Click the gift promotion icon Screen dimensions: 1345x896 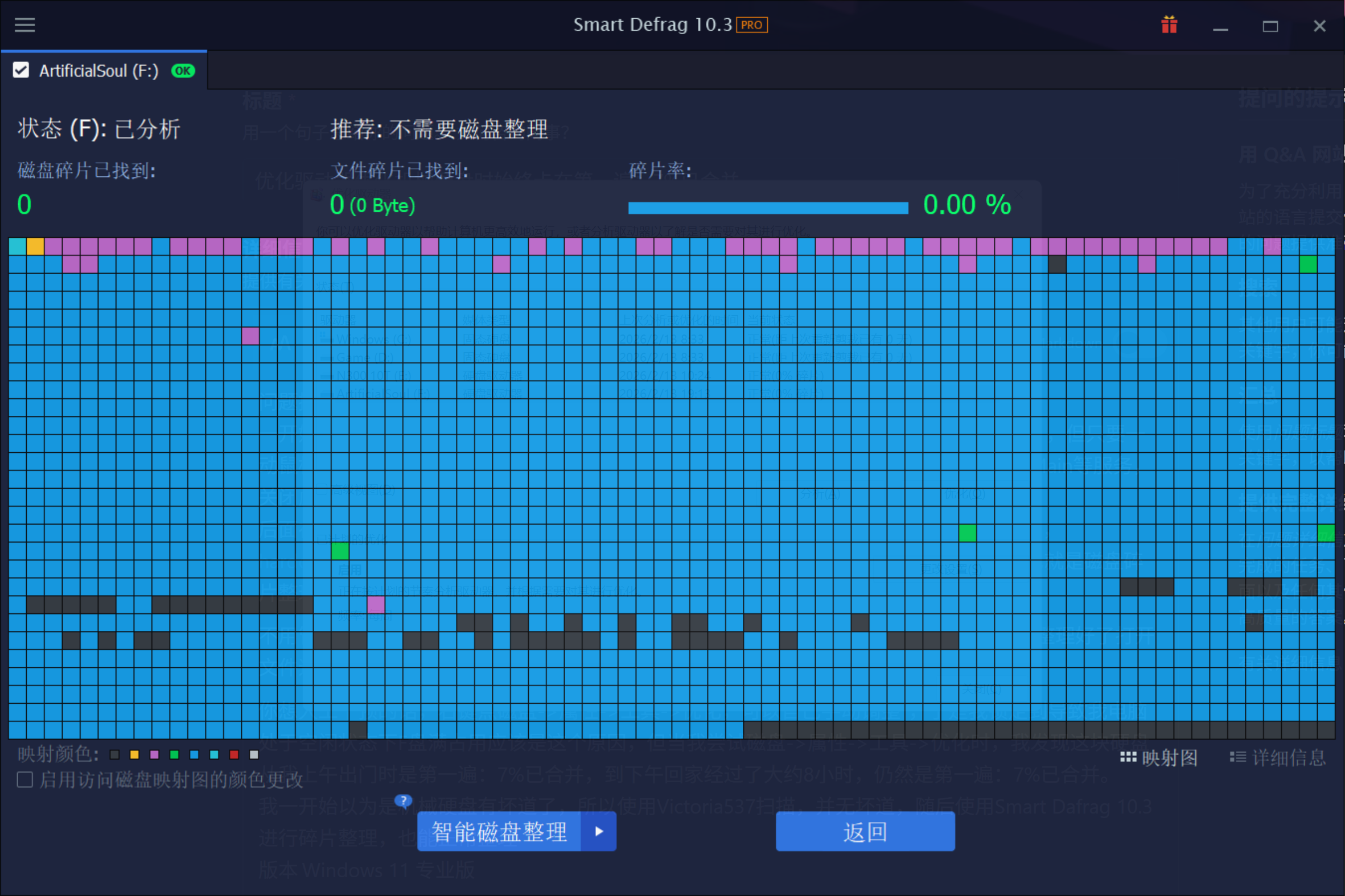click(x=1169, y=24)
